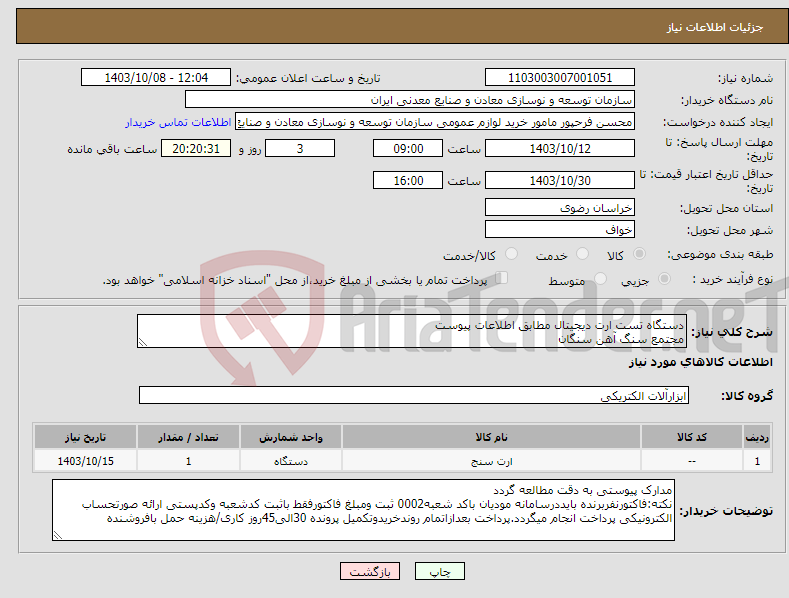789x598 pixels.
Task: Click the need date cell 1403/10/15
Action: click(x=85, y=461)
